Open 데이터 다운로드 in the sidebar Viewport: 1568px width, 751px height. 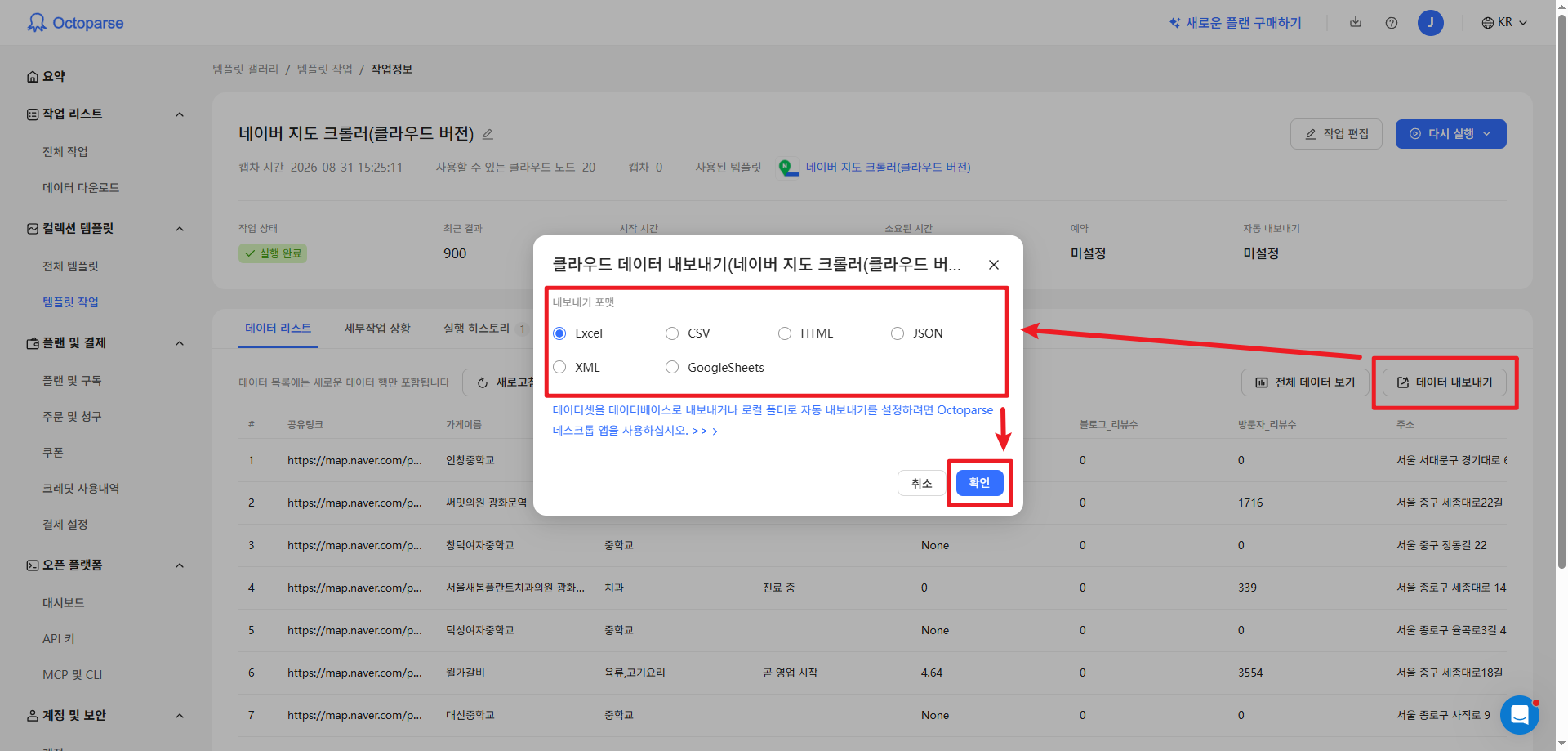[81, 188]
